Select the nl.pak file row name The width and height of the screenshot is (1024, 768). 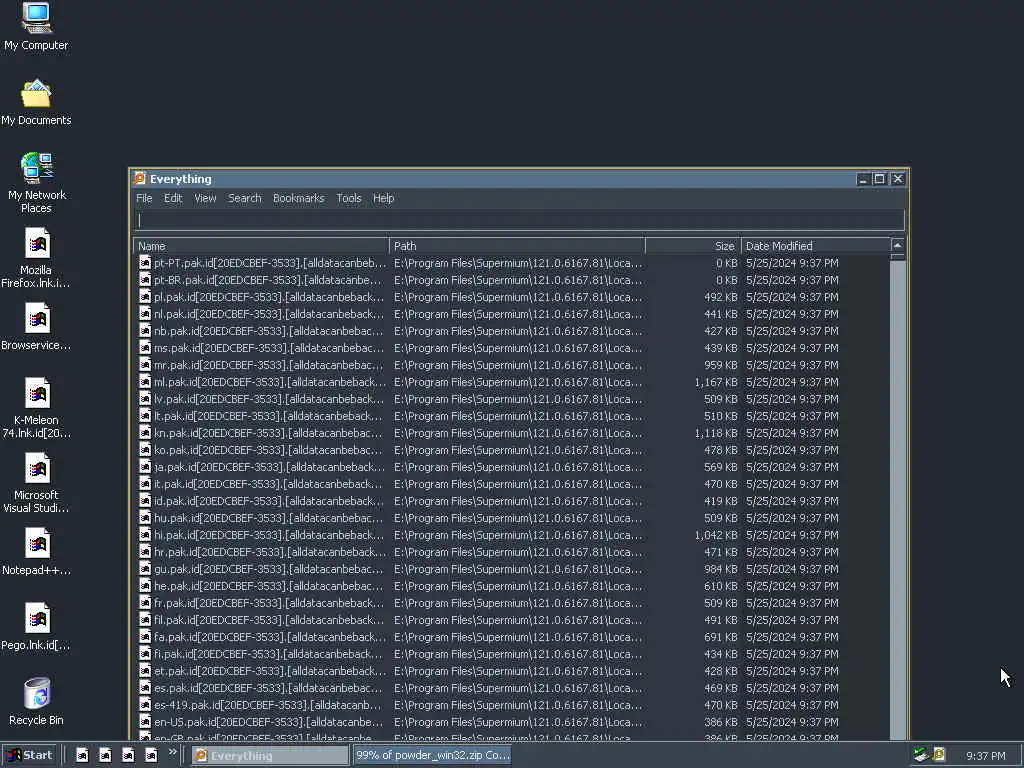[269, 313]
